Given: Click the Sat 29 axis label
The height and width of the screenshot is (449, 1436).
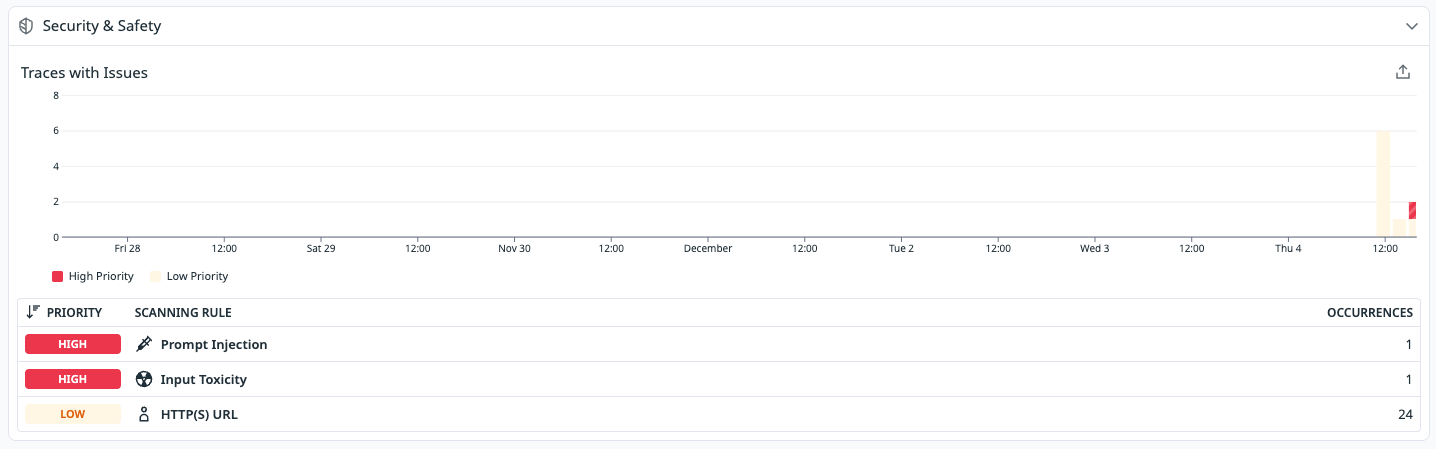Looking at the screenshot, I should click(321, 248).
